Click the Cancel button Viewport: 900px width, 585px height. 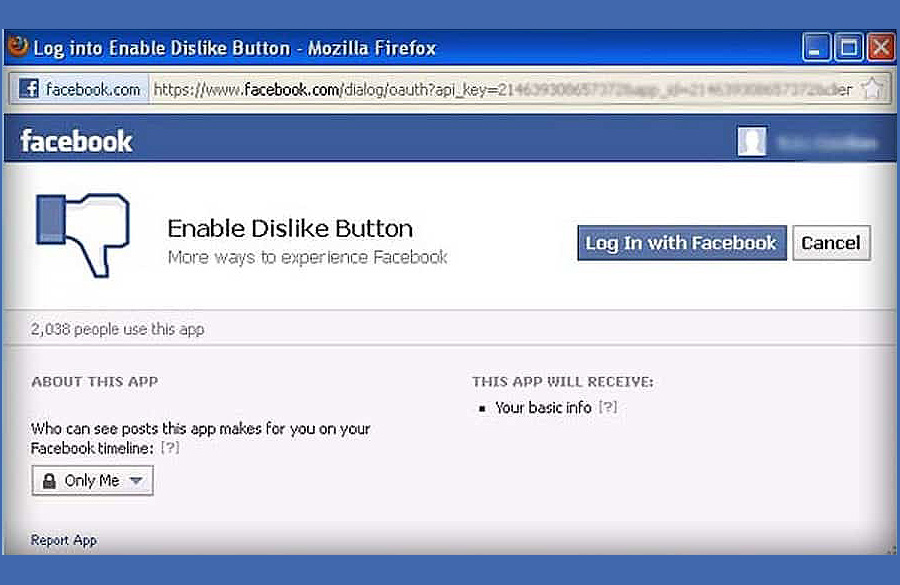click(x=831, y=243)
